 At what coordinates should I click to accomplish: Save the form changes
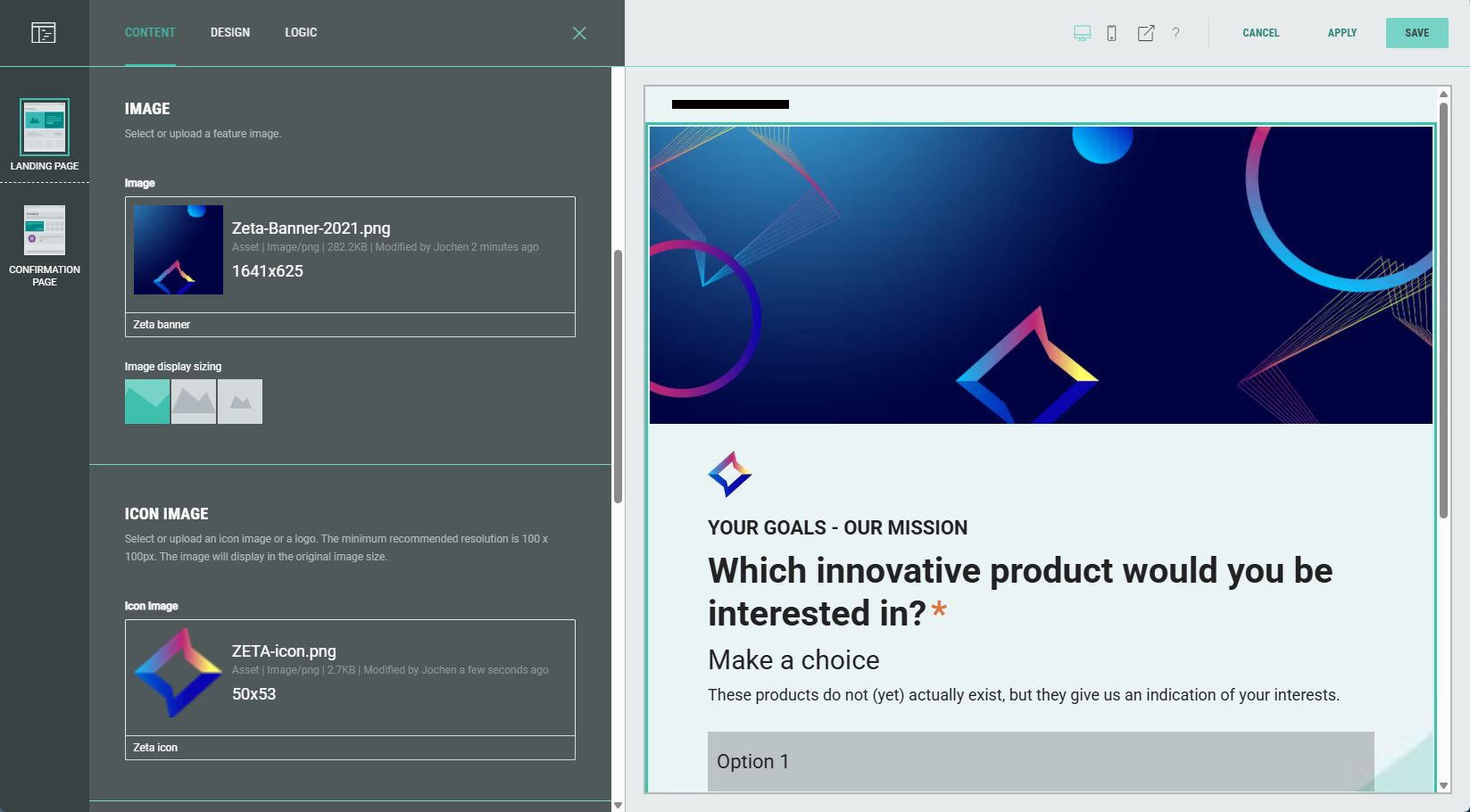[x=1416, y=33]
